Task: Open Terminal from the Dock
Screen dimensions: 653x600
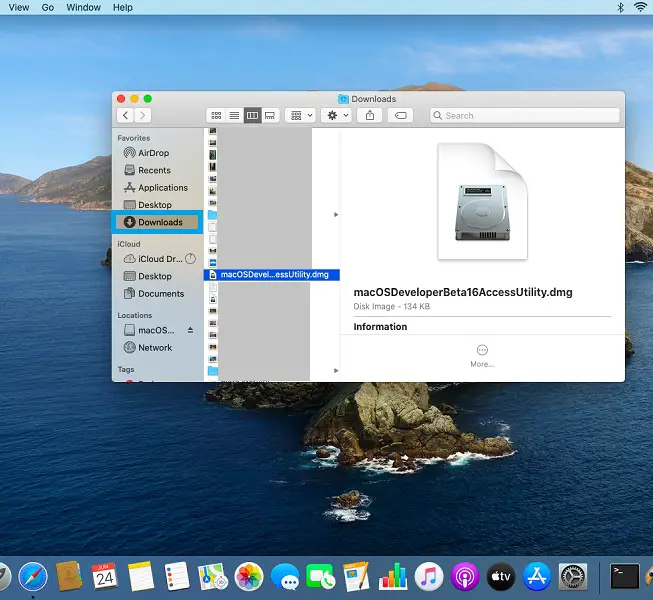Action: pyautogui.click(x=625, y=577)
